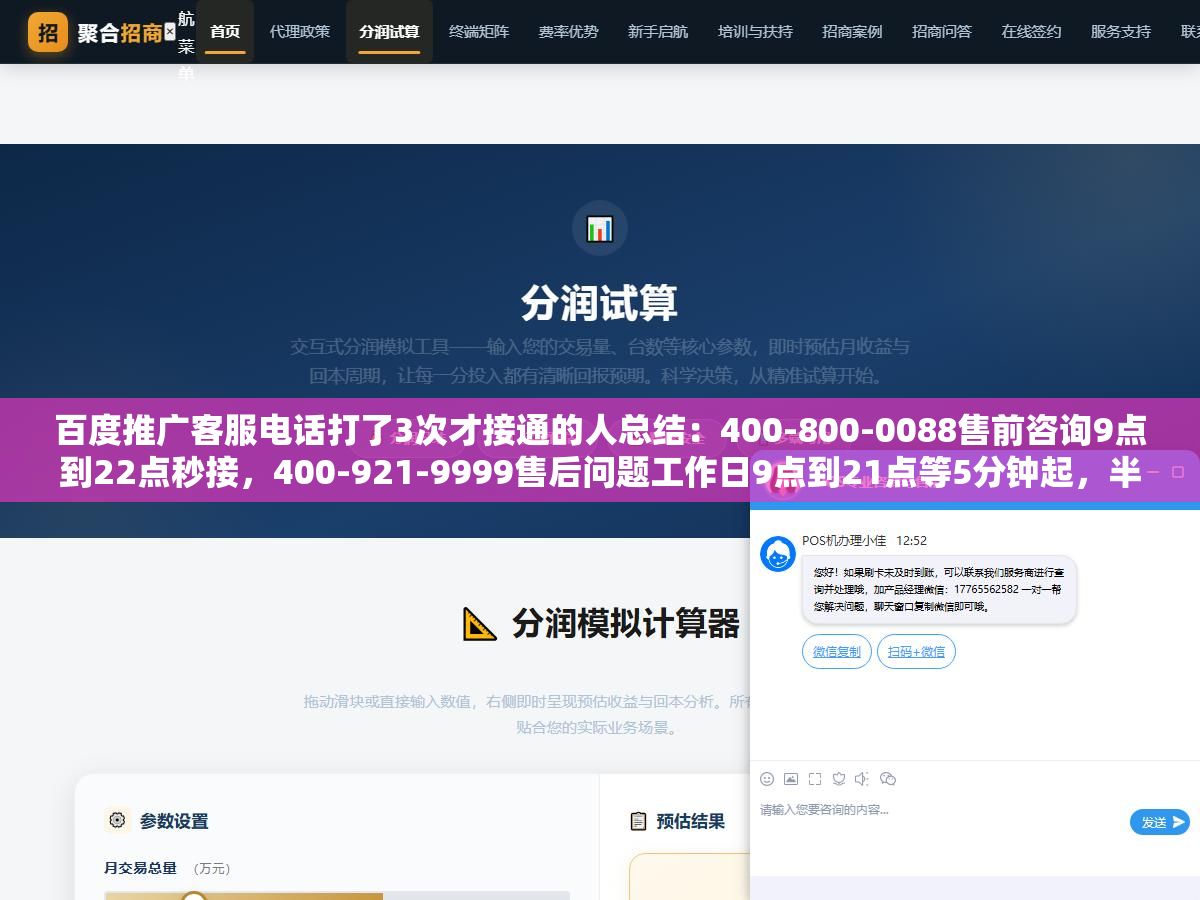Open the emoji picker in chat toolbar
The height and width of the screenshot is (900, 1200).
(767, 779)
